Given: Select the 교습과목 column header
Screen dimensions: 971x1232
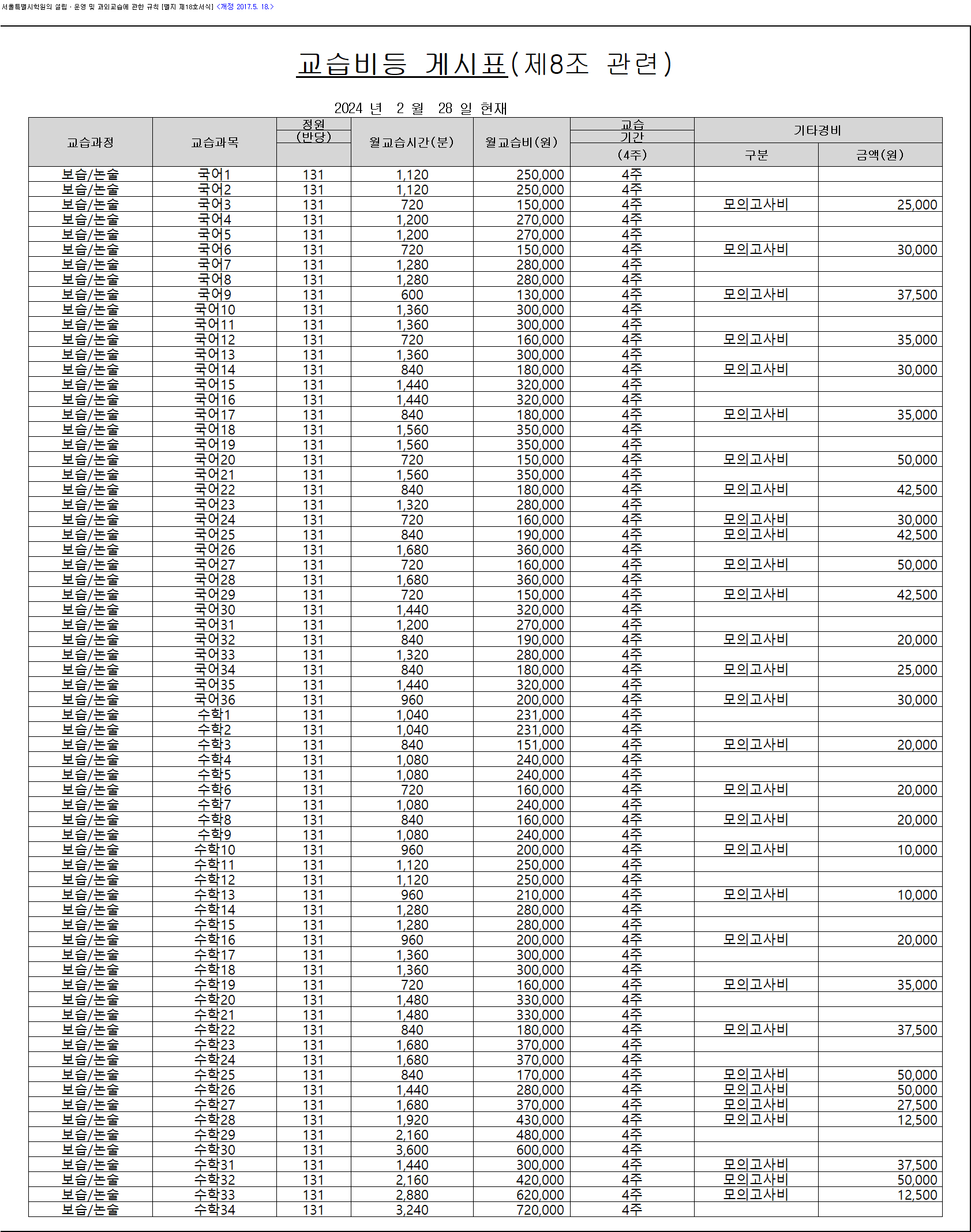Looking at the screenshot, I should pyautogui.click(x=215, y=142).
